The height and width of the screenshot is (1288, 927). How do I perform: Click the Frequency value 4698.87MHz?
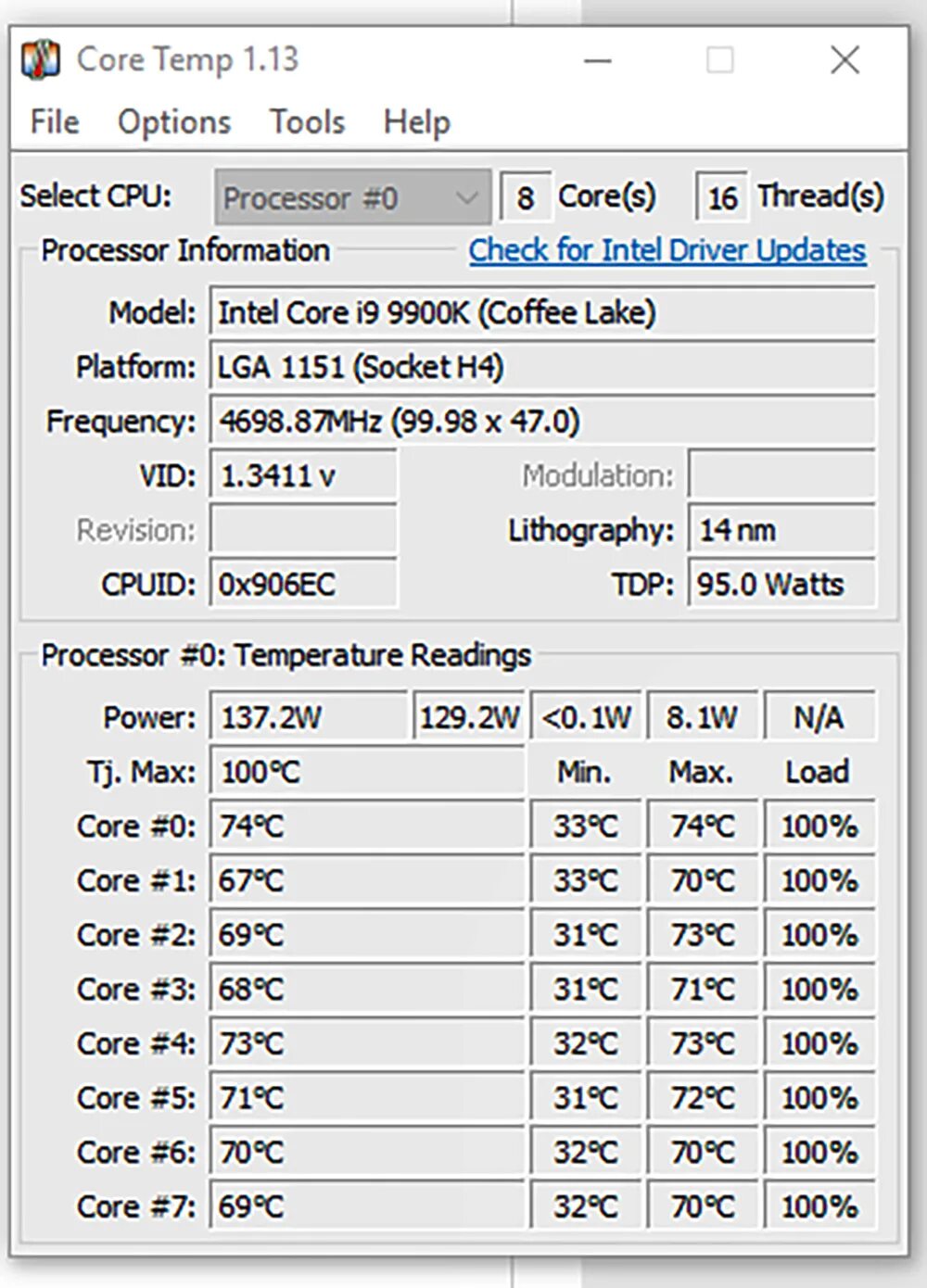tap(542, 422)
